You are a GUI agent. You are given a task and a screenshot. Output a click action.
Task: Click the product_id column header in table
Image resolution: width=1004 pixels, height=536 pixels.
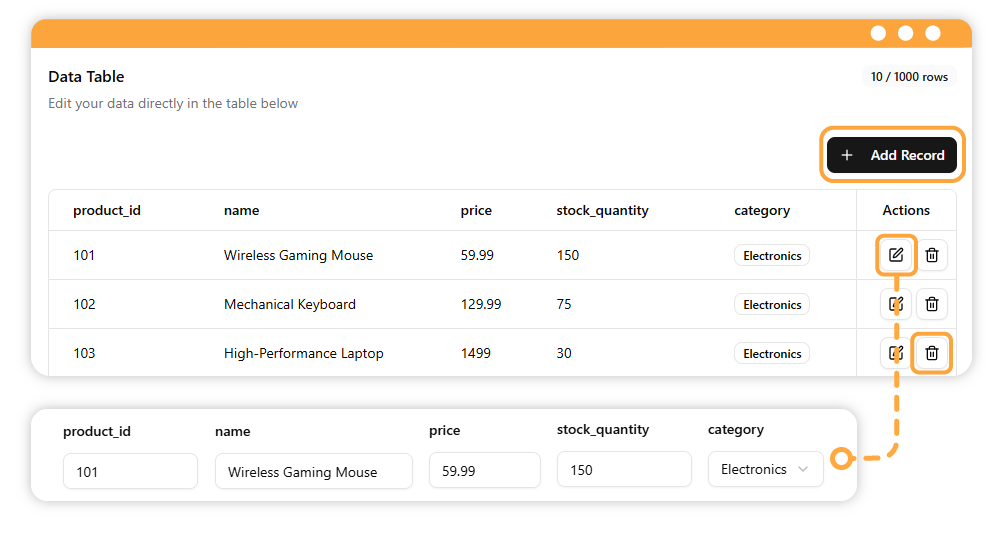(107, 210)
